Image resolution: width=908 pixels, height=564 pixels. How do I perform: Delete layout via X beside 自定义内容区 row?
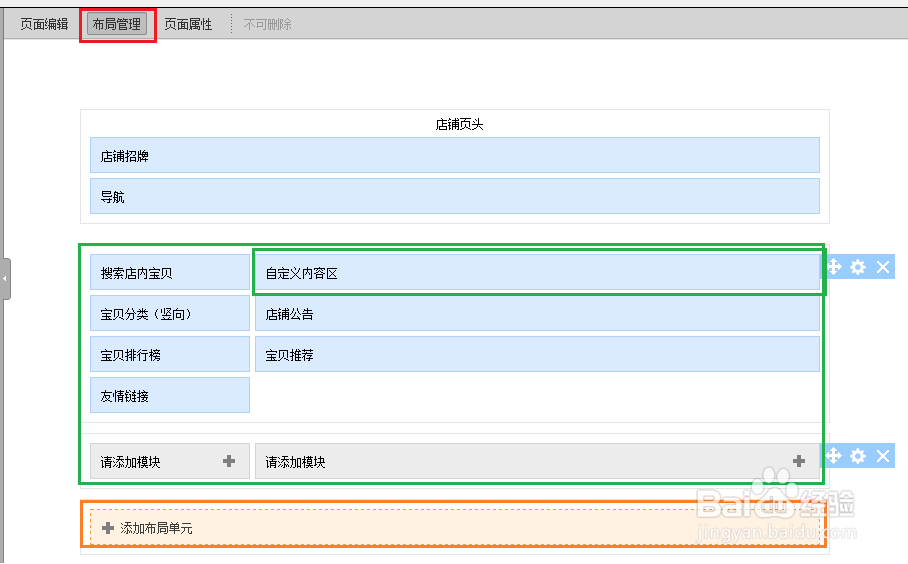click(883, 267)
